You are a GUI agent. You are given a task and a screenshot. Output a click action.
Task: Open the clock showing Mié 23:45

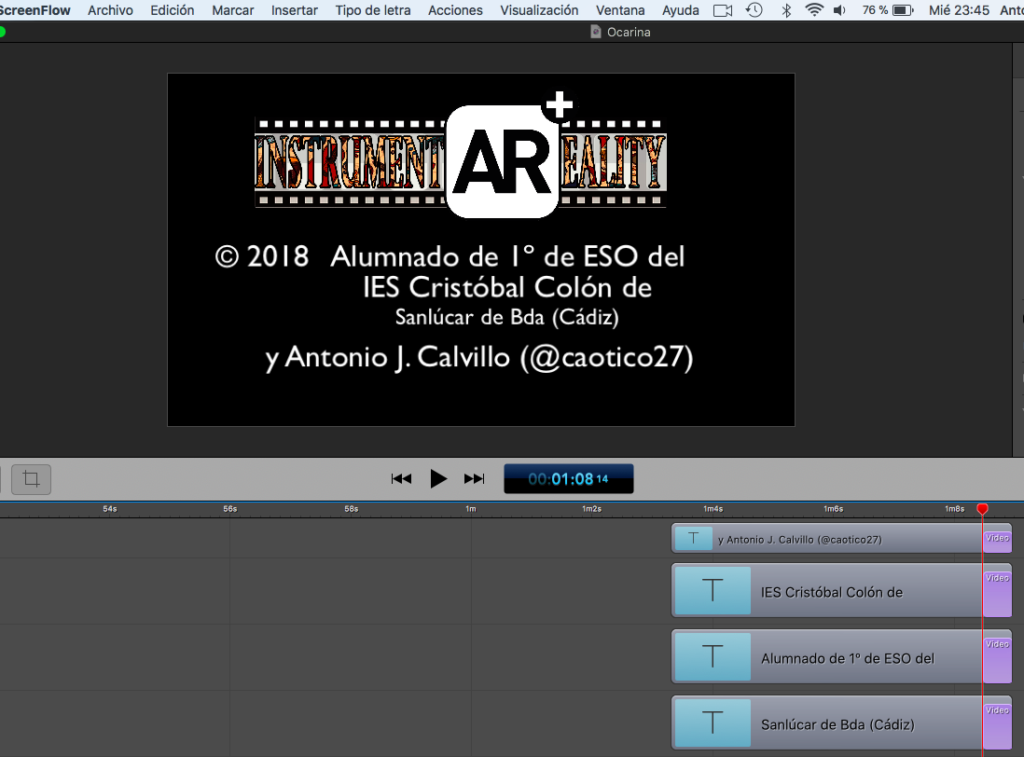point(959,10)
